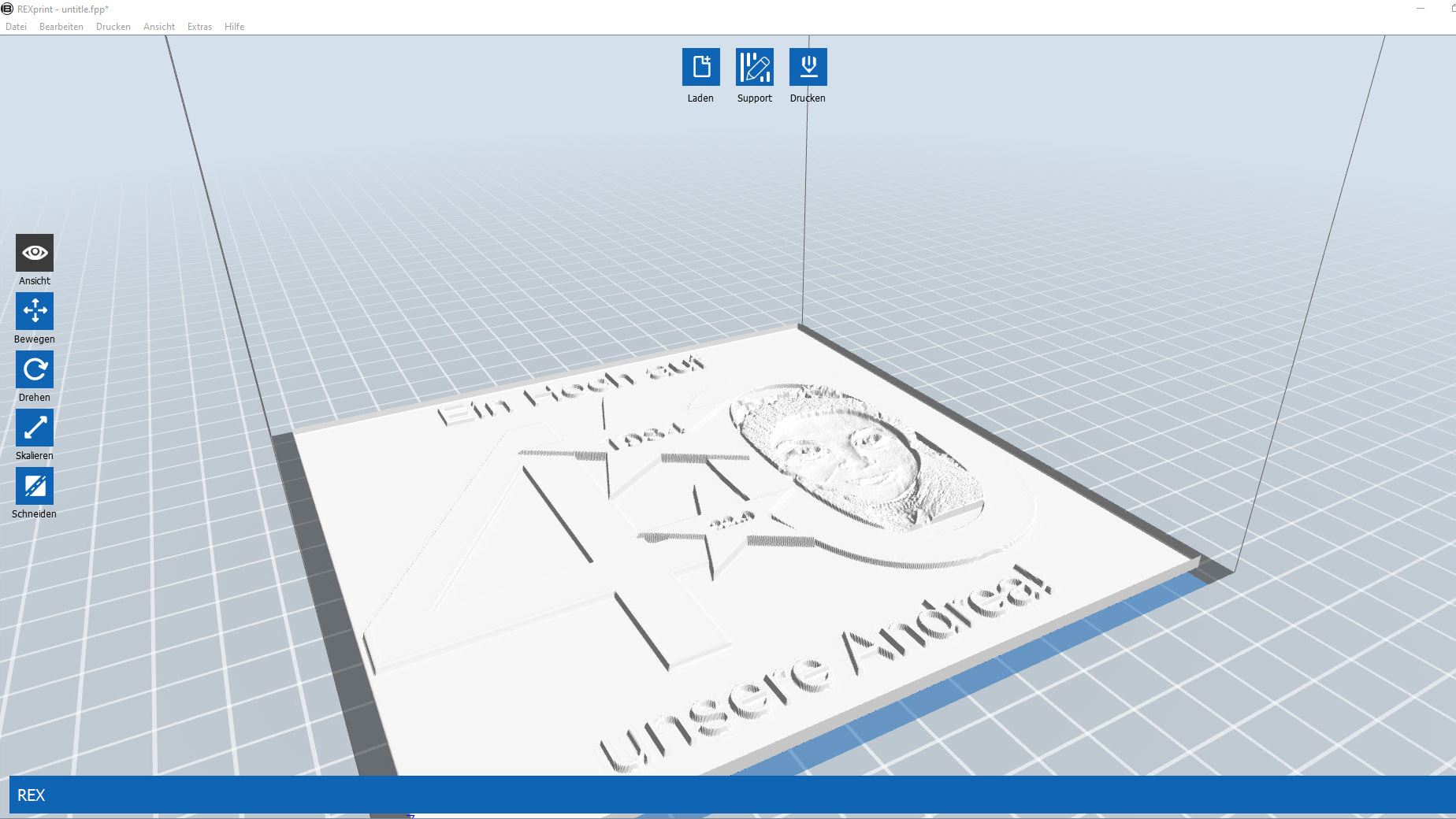Choose the Skalieren scale tool
Image resolution: width=1456 pixels, height=819 pixels.
click(x=35, y=428)
